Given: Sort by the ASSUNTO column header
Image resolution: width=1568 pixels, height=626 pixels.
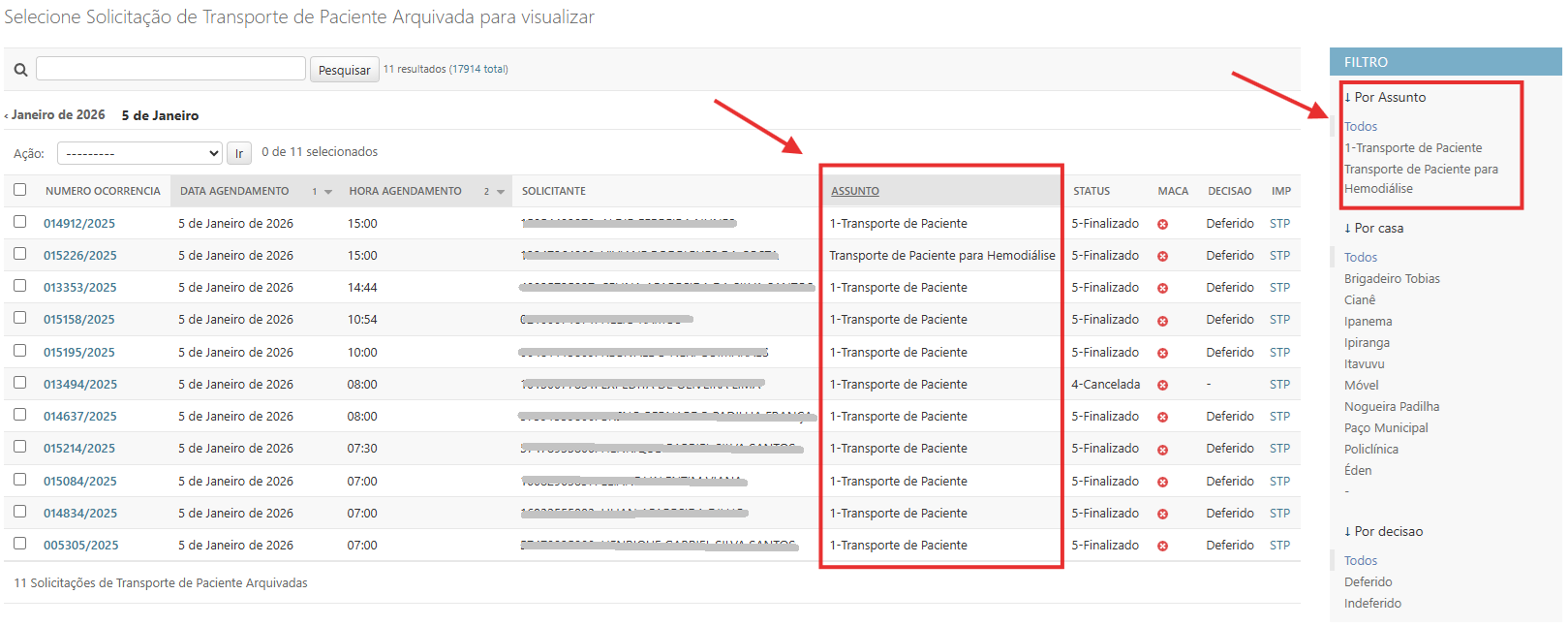Looking at the screenshot, I should [x=854, y=191].
